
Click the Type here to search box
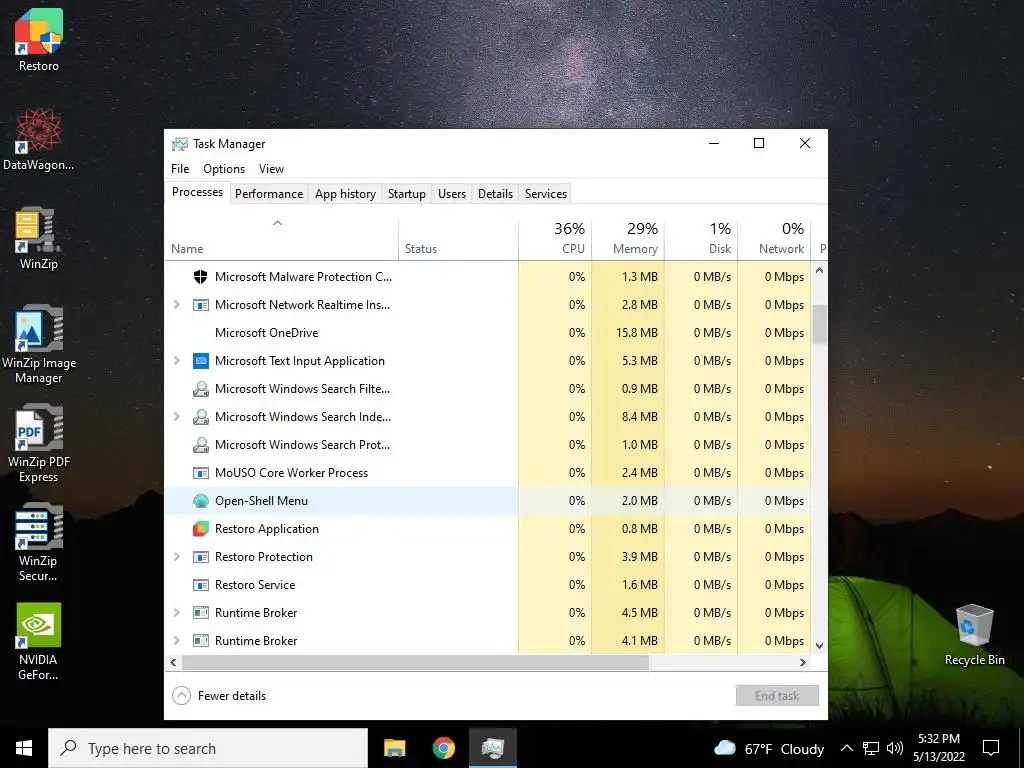(208, 748)
